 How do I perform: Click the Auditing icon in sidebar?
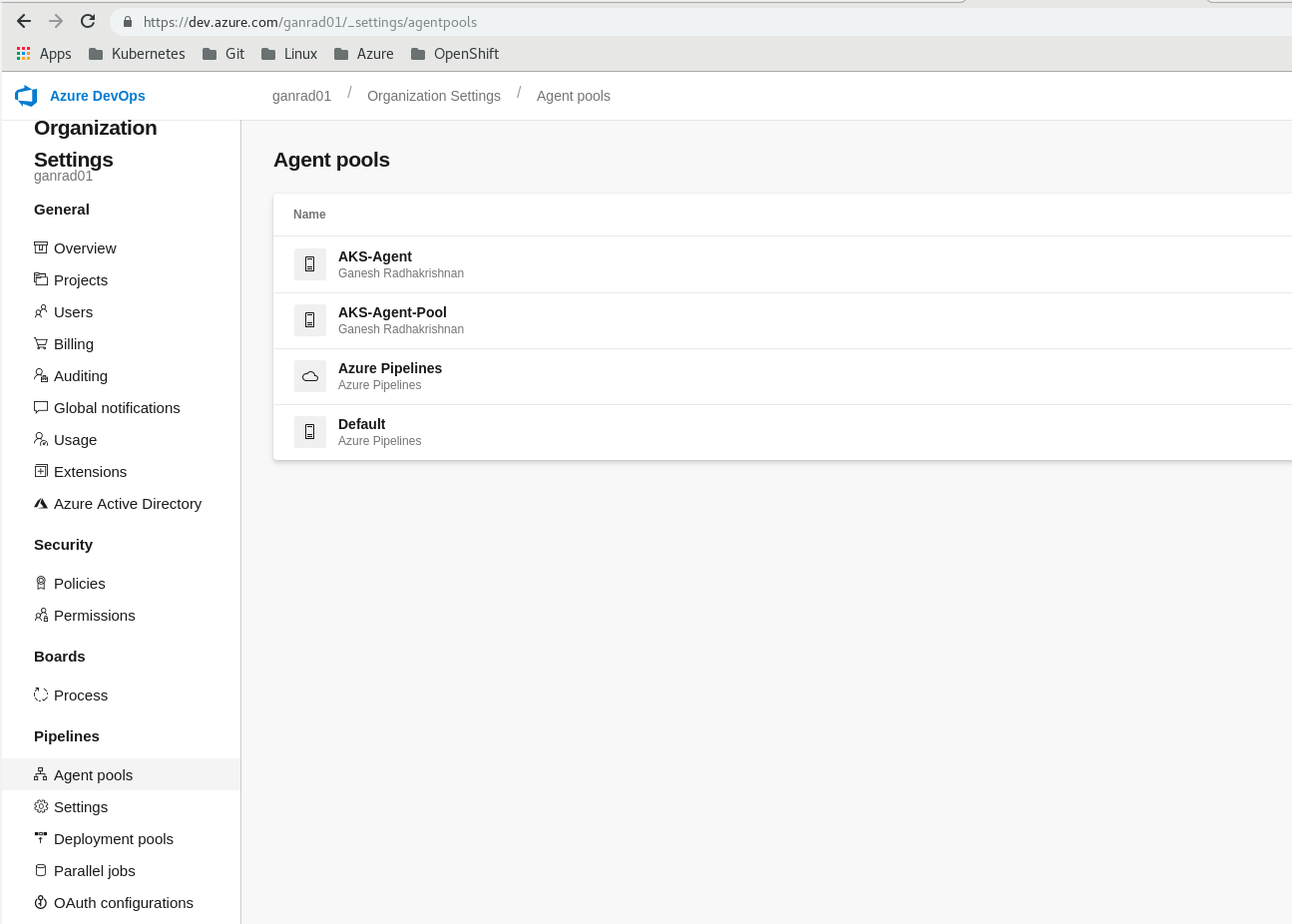click(x=41, y=375)
